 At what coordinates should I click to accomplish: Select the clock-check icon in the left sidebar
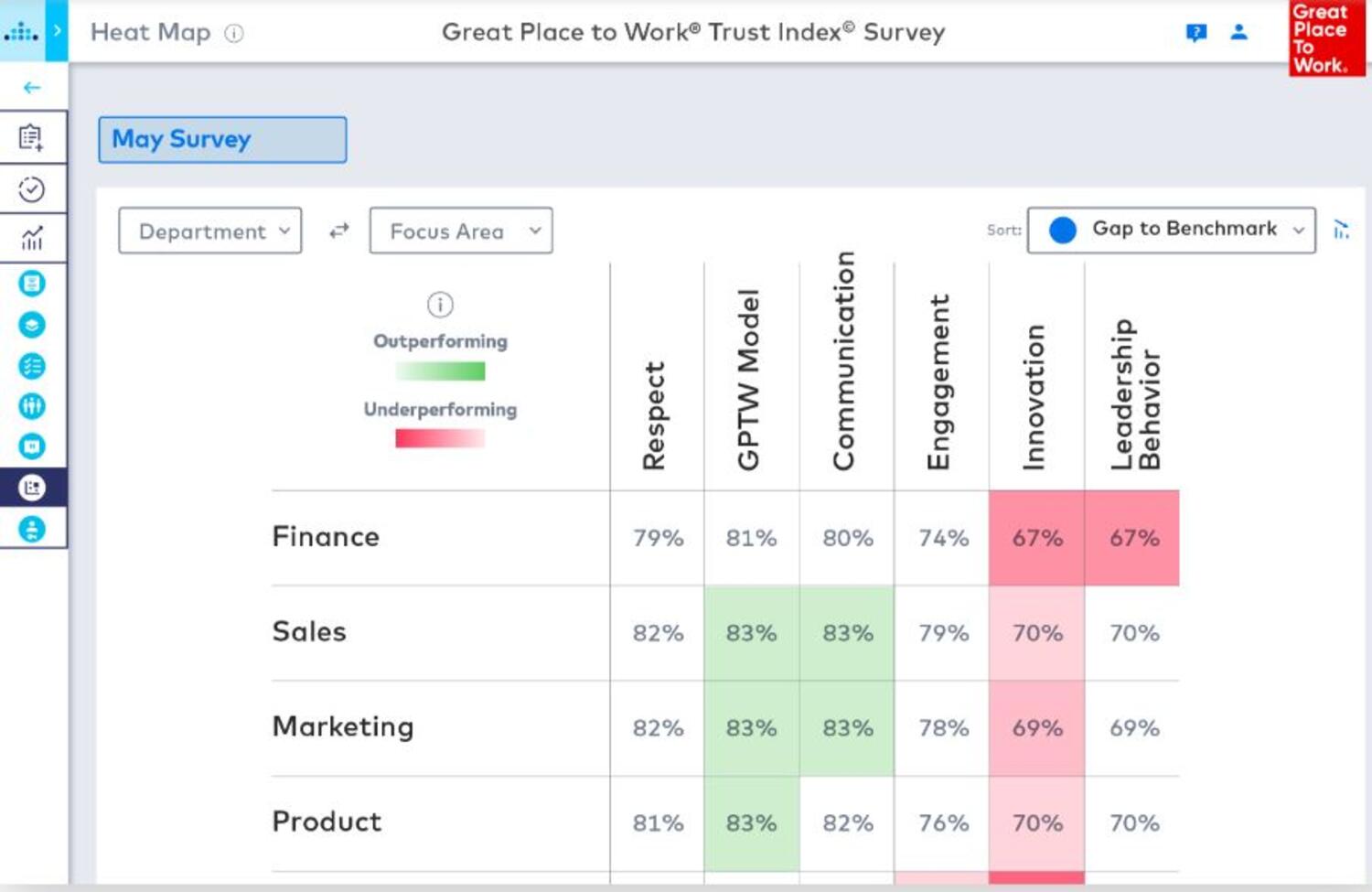pos(33,188)
